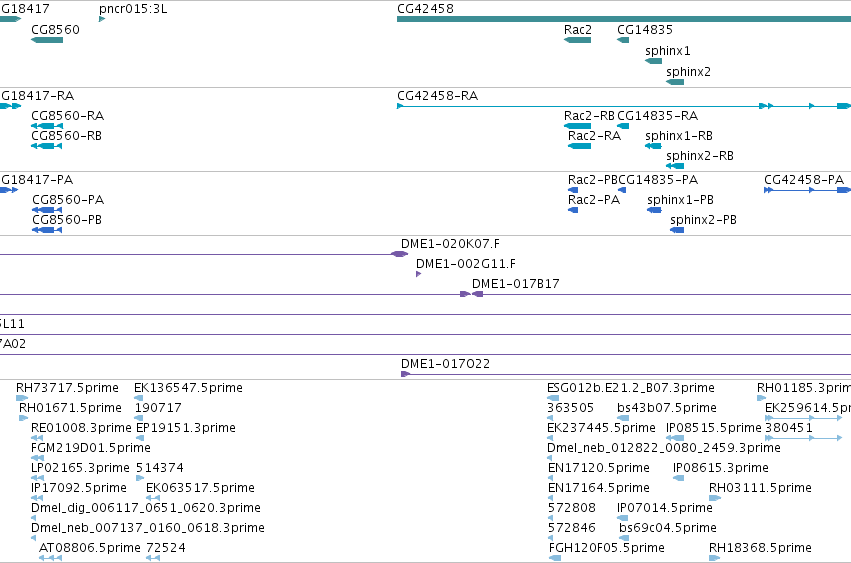Image resolution: width=851 pixels, height=563 pixels.
Task: Click the 380451 feature label
Action: click(x=789, y=428)
